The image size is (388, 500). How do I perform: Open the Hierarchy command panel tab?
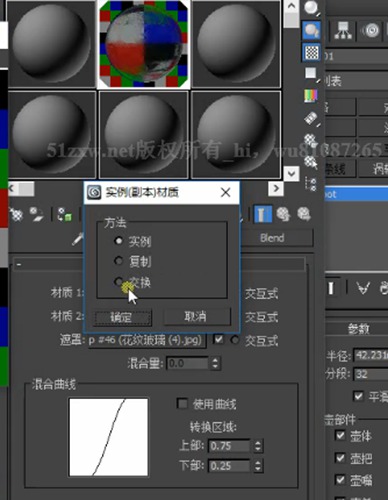point(343,31)
